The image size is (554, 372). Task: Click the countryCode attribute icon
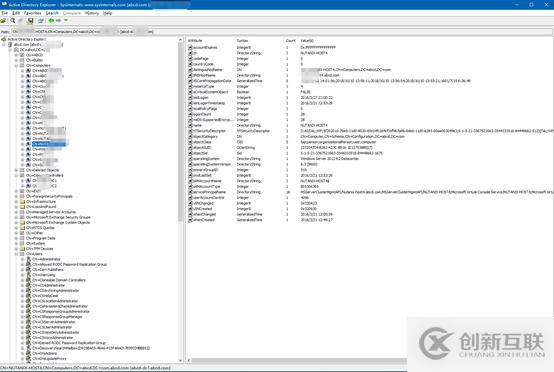tap(190, 64)
